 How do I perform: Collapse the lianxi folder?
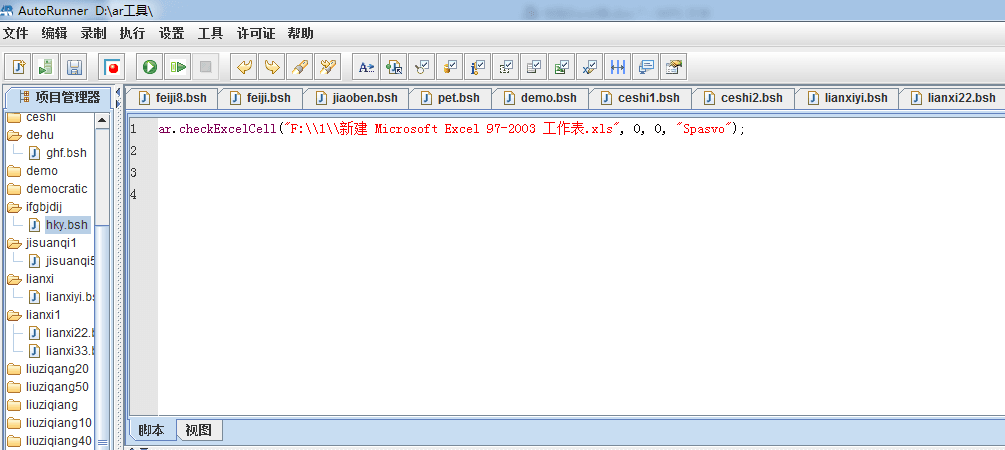point(14,279)
